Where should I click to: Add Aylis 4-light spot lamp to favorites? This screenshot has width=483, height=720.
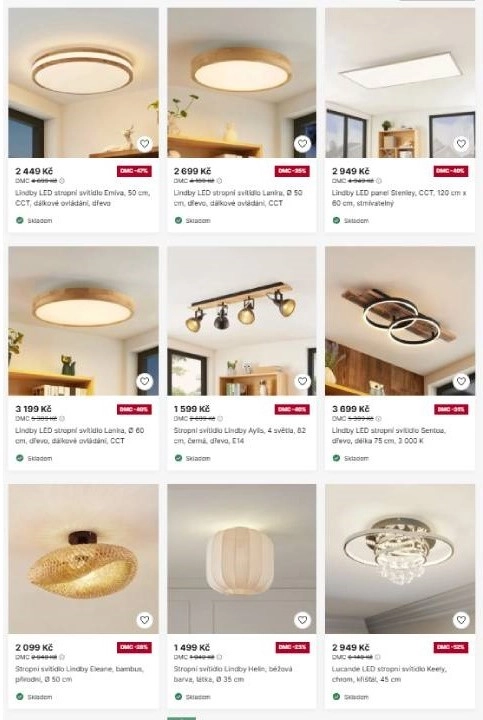pos(303,381)
